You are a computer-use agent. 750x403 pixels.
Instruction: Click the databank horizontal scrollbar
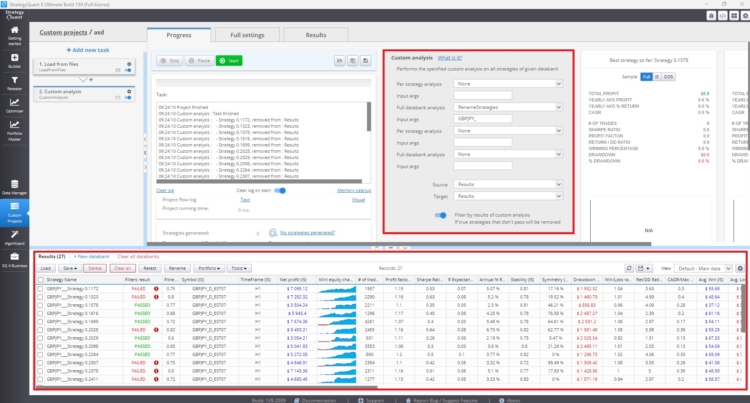point(208,387)
